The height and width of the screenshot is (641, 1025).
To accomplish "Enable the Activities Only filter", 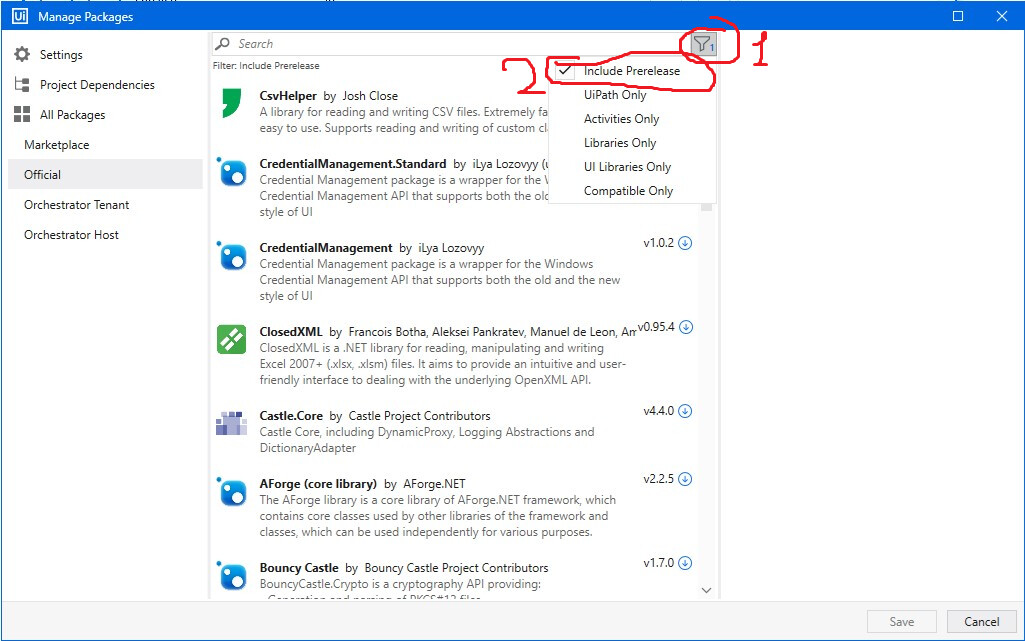I will [x=632, y=119].
